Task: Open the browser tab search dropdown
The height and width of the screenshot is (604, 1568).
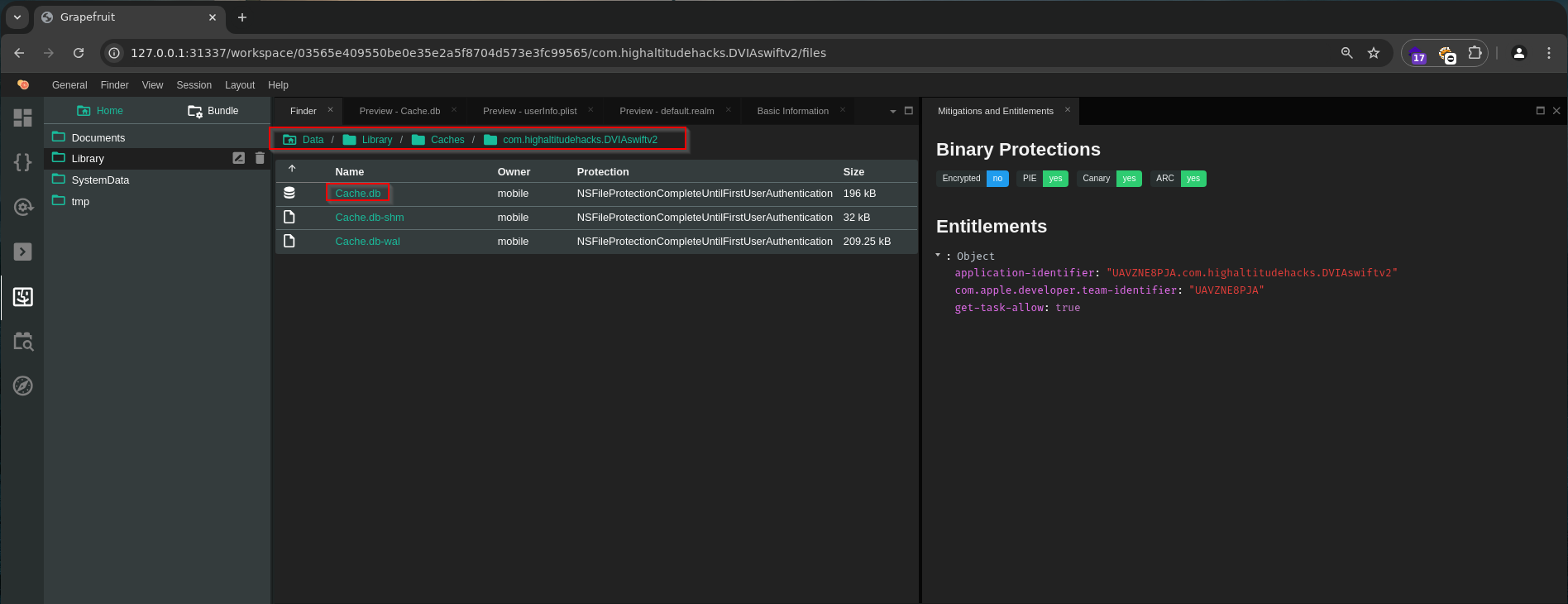Action: (17, 17)
